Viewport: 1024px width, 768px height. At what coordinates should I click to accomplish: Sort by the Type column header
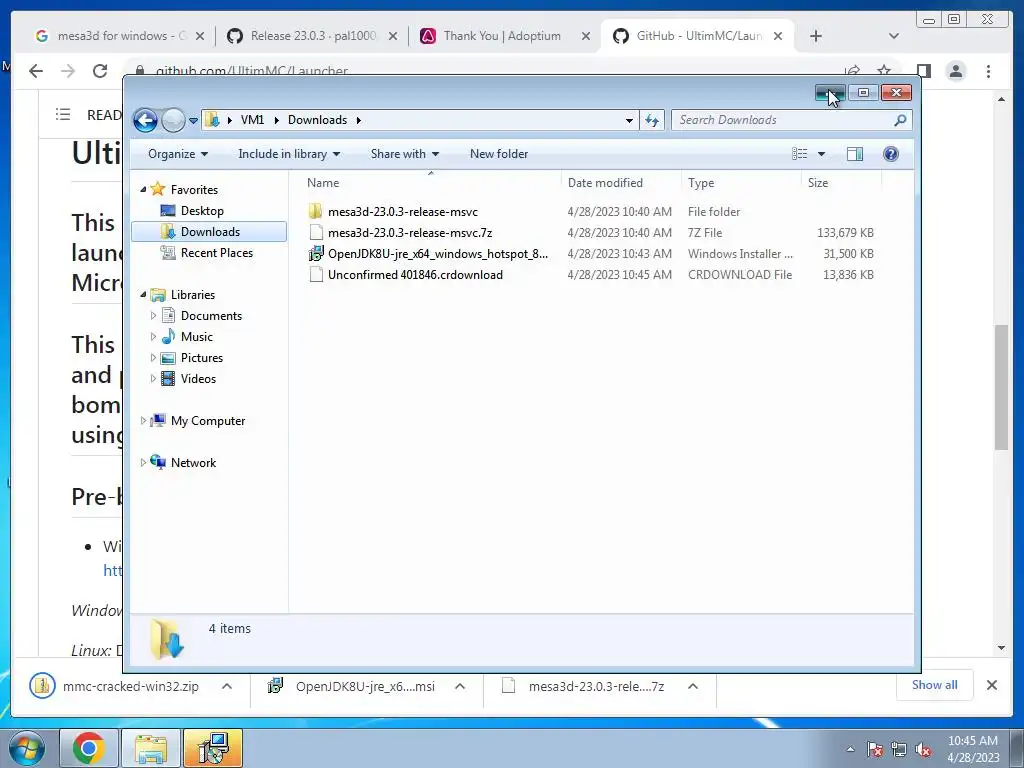tap(741, 183)
